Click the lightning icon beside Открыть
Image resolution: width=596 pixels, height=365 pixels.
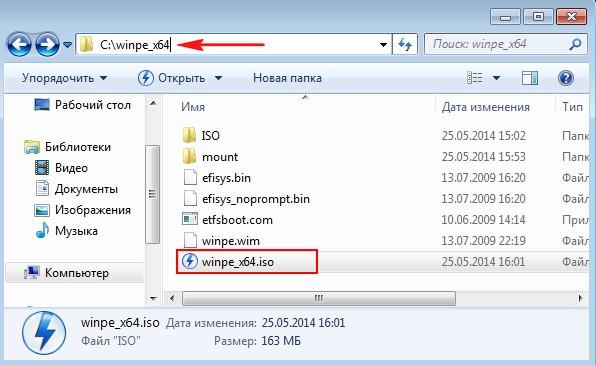point(145,78)
